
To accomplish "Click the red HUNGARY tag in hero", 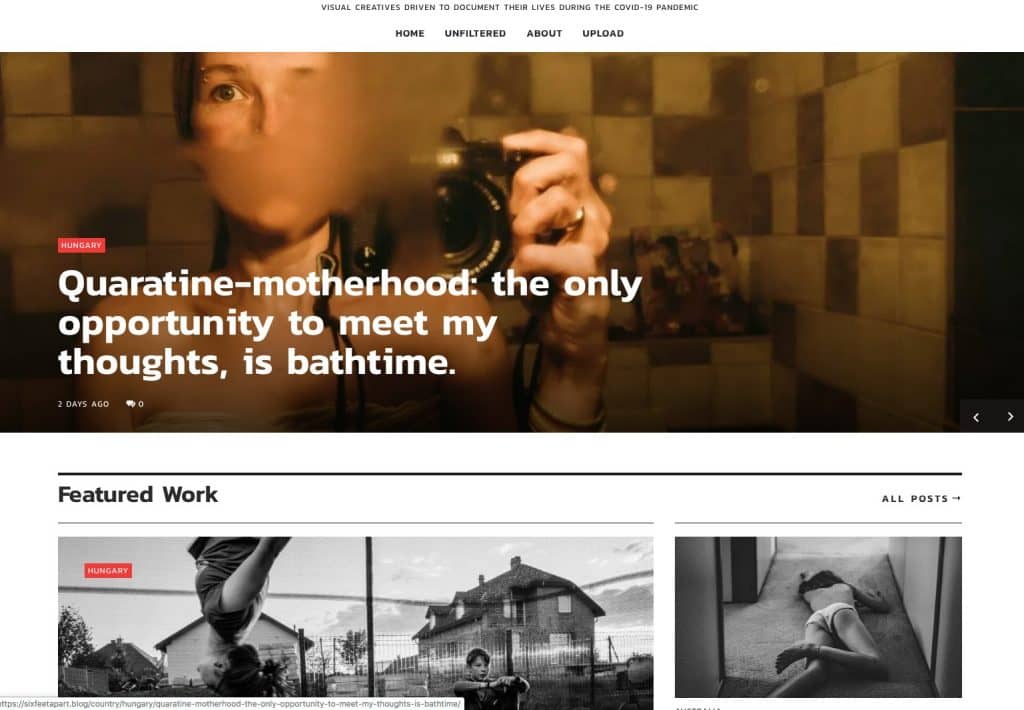I will pyautogui.click(x=82, y=245).
